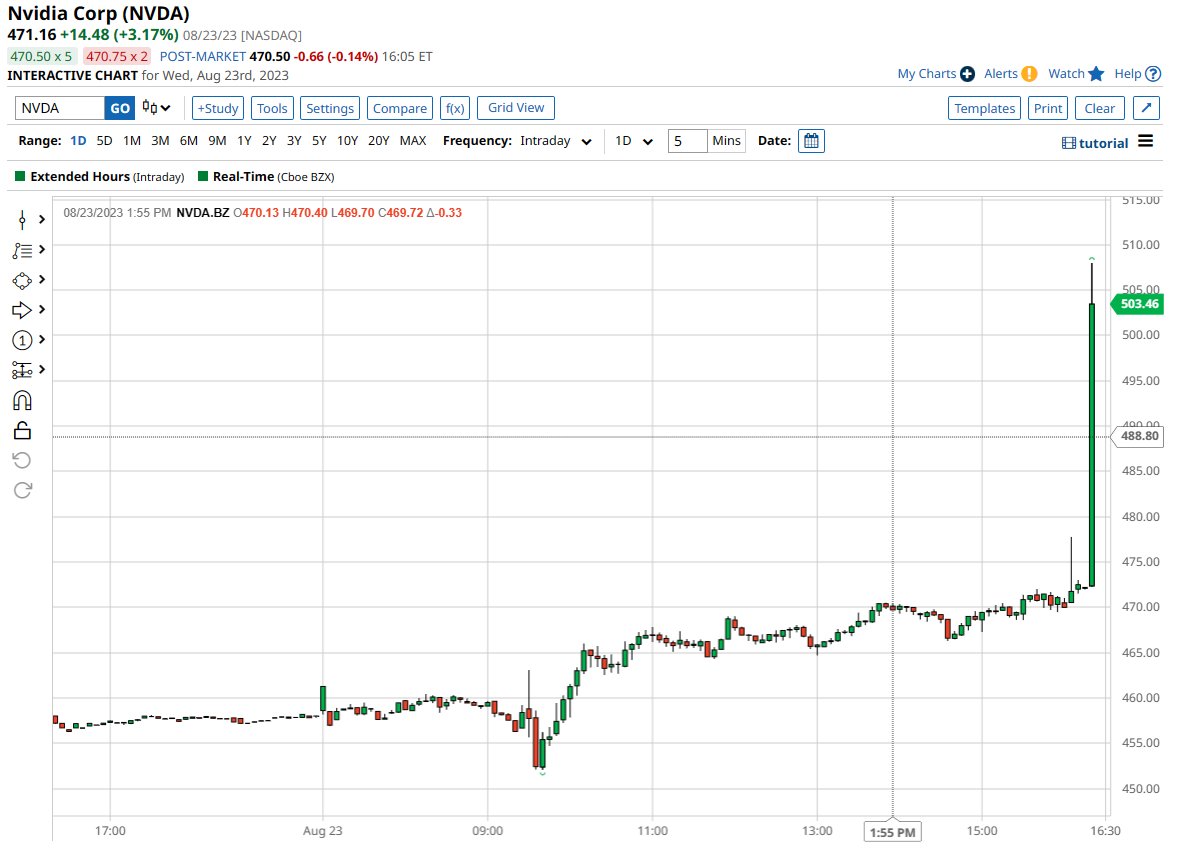This screenshot has height=852, width=1190.
Task: Click the green 470.50 x 5 bid box
Action: tap(41, 56)
